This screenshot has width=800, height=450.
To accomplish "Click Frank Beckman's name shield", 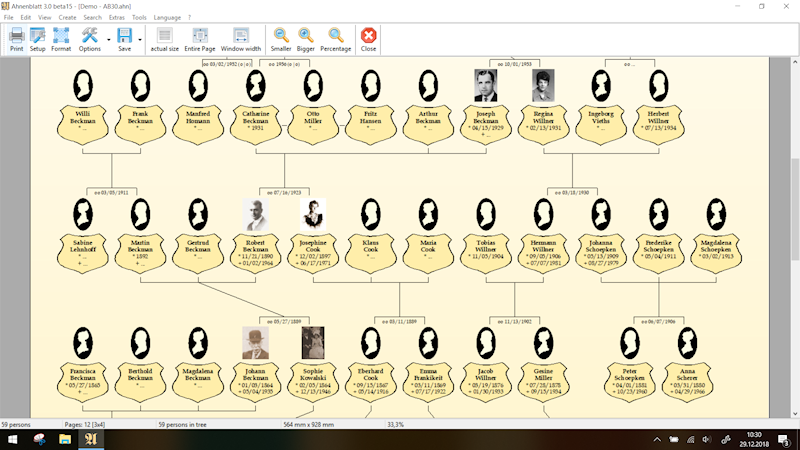I will pos(140,124).
